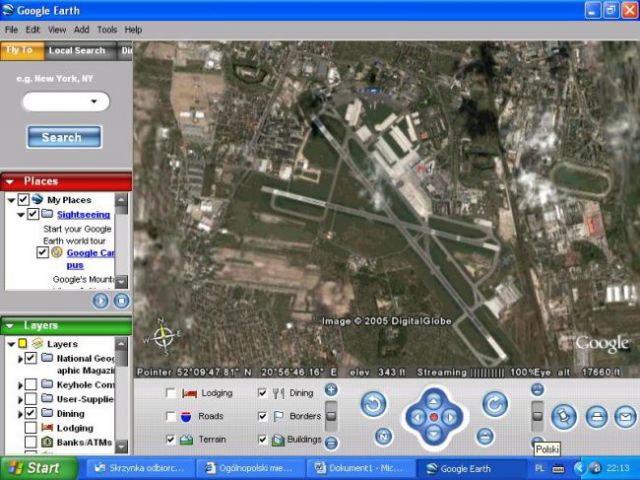Open the Edit menu

(33, 29)
